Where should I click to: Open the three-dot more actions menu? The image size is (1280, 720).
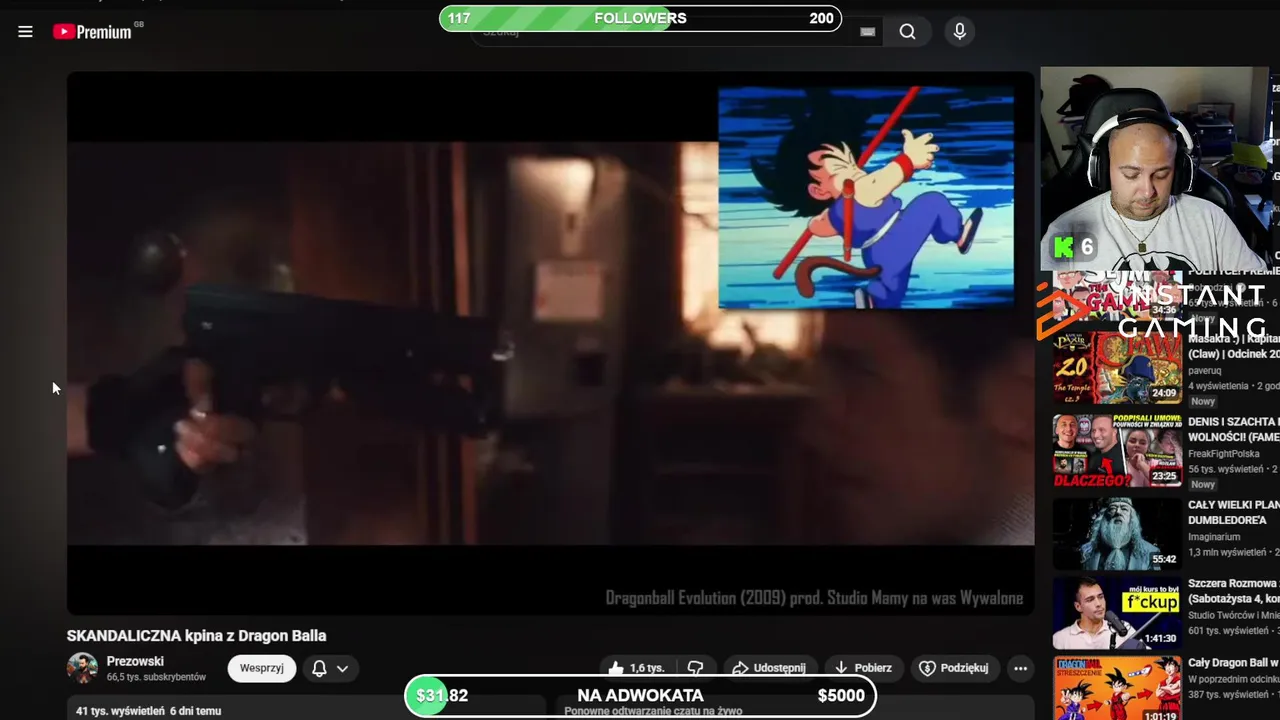(1020, 668)
